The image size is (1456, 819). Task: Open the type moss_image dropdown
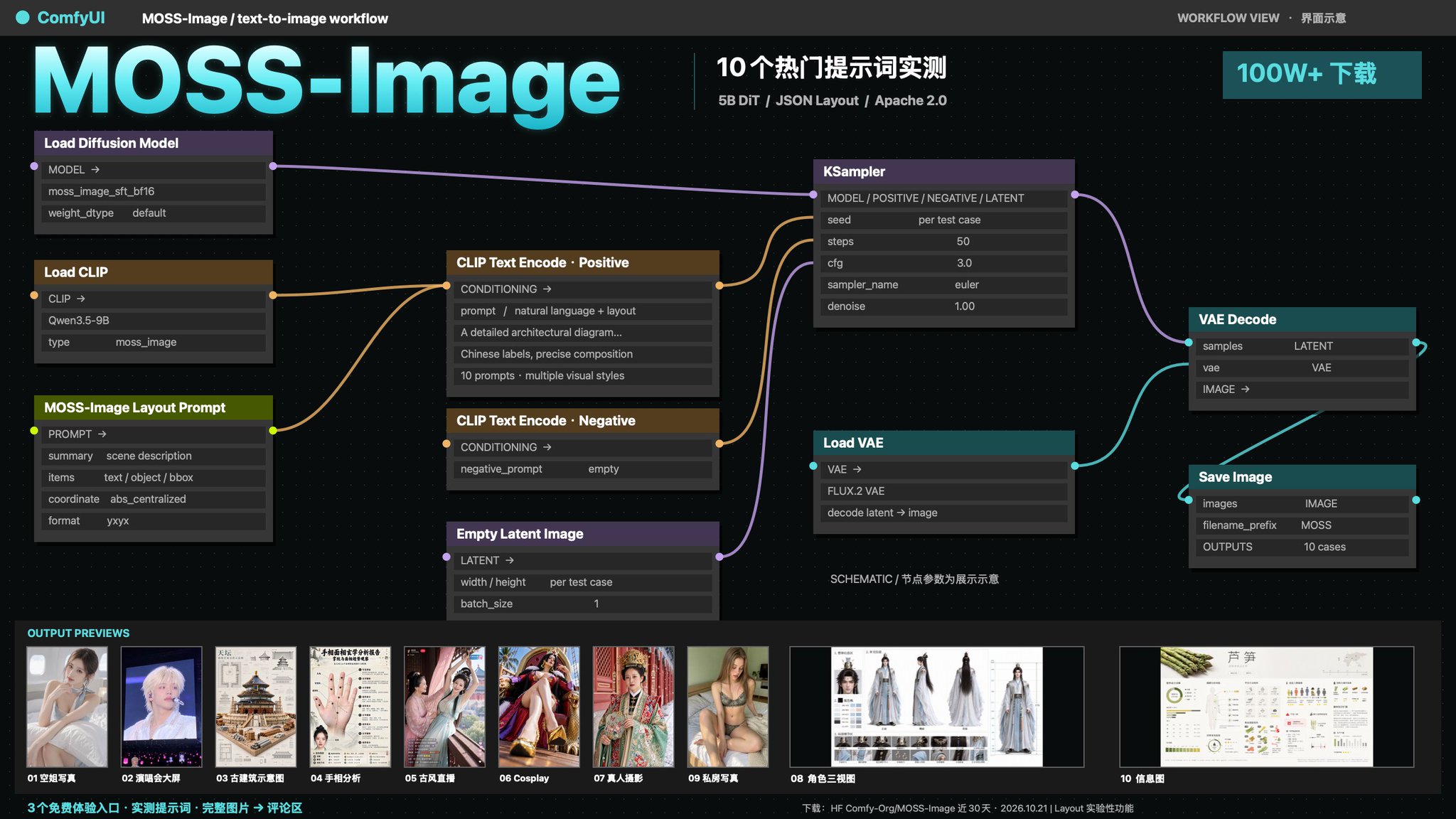(x=154, y=343)
